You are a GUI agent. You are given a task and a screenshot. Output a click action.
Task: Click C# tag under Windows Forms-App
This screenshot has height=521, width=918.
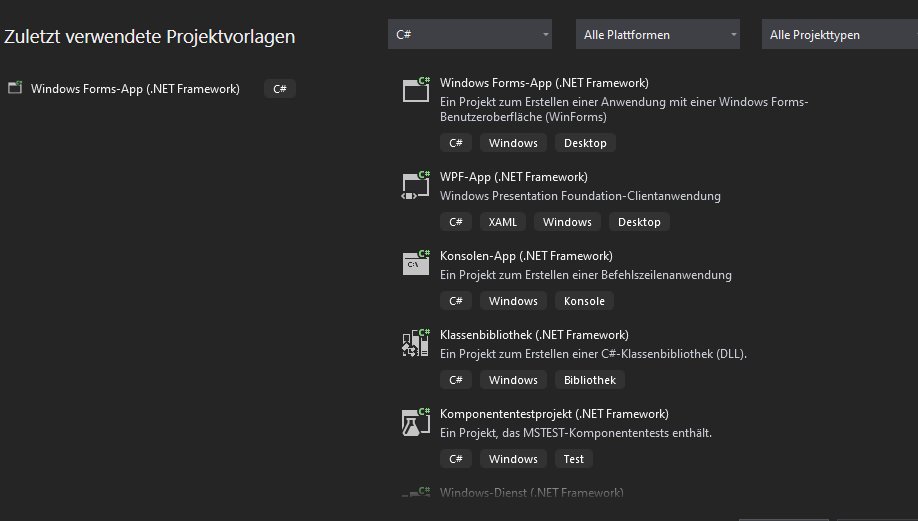[455, 143]
